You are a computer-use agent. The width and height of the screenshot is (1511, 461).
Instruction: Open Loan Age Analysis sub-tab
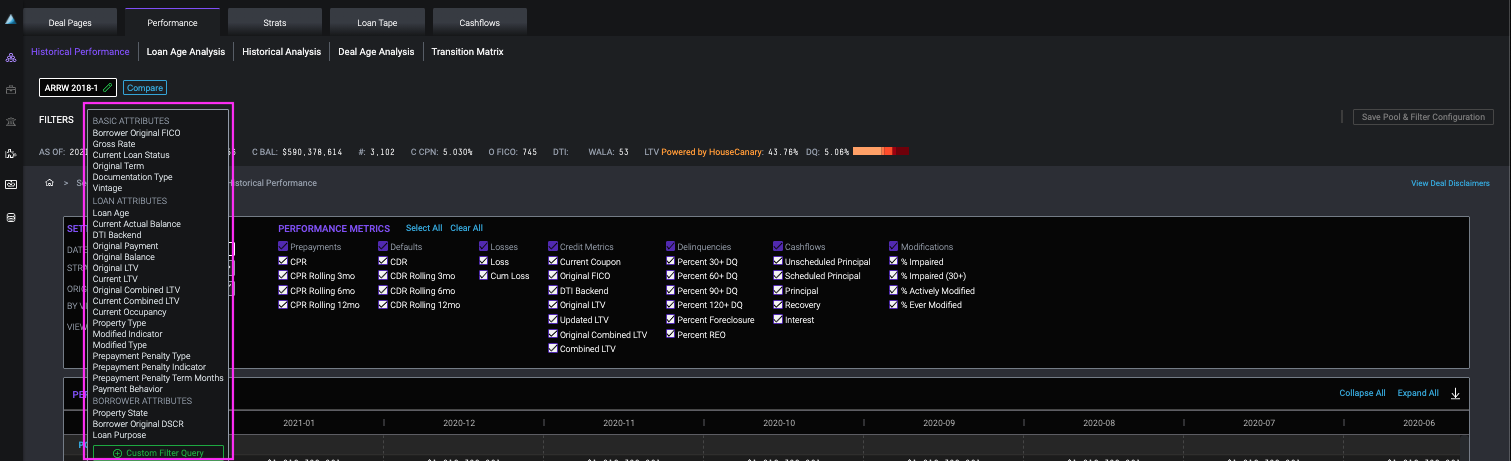click(x=186, y=52)
